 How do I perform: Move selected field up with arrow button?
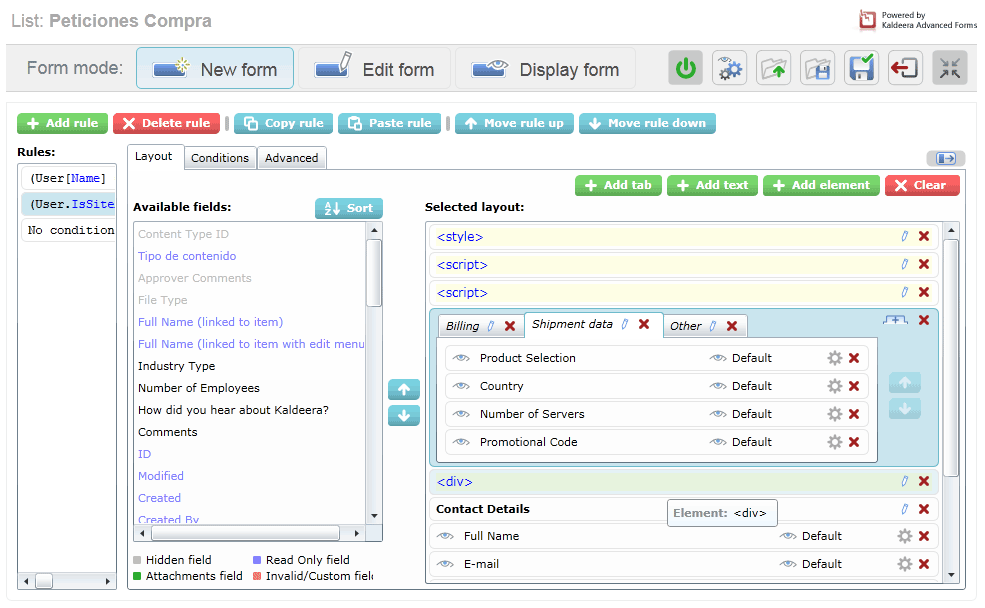(x=404, y=389)
